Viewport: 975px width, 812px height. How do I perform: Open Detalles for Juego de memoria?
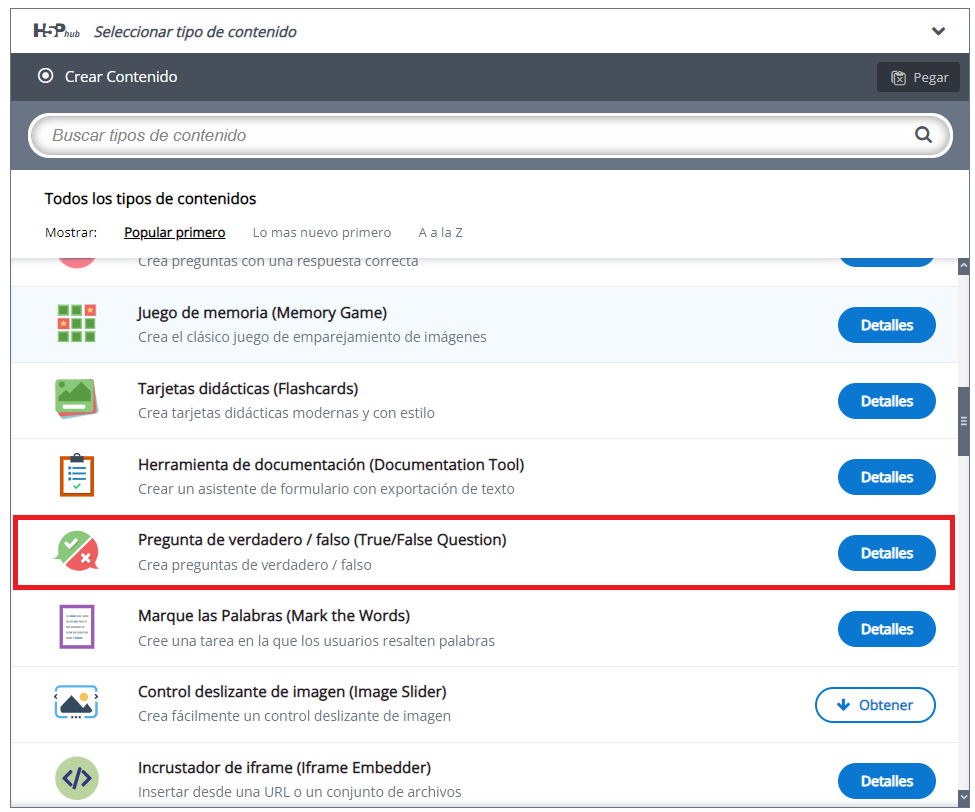point(886,325)
